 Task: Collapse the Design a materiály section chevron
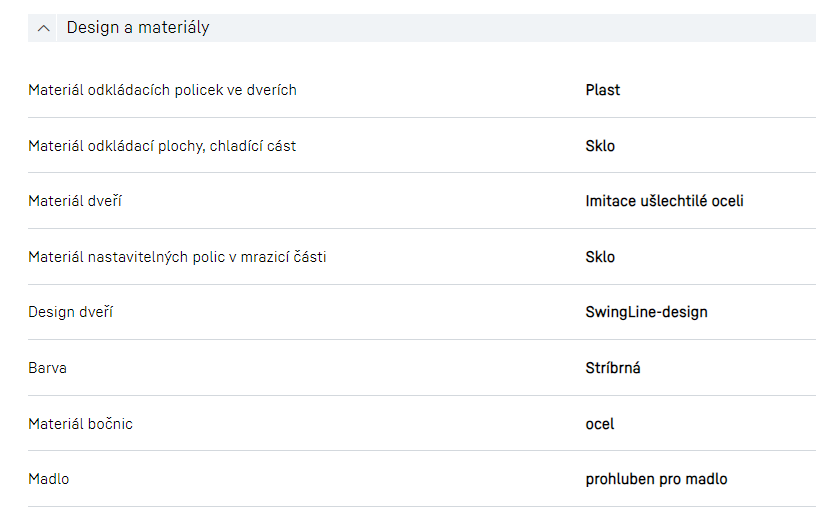pyautogui.click(x=43, y=28)
